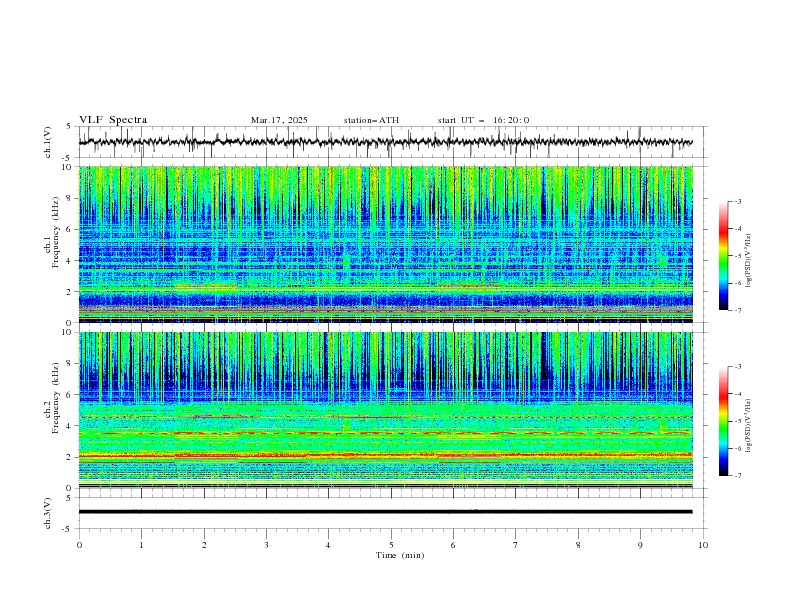Click the ch.2 frequency tick label '6'
This screenshot has width=792, height=612.
tap(71, 395)
